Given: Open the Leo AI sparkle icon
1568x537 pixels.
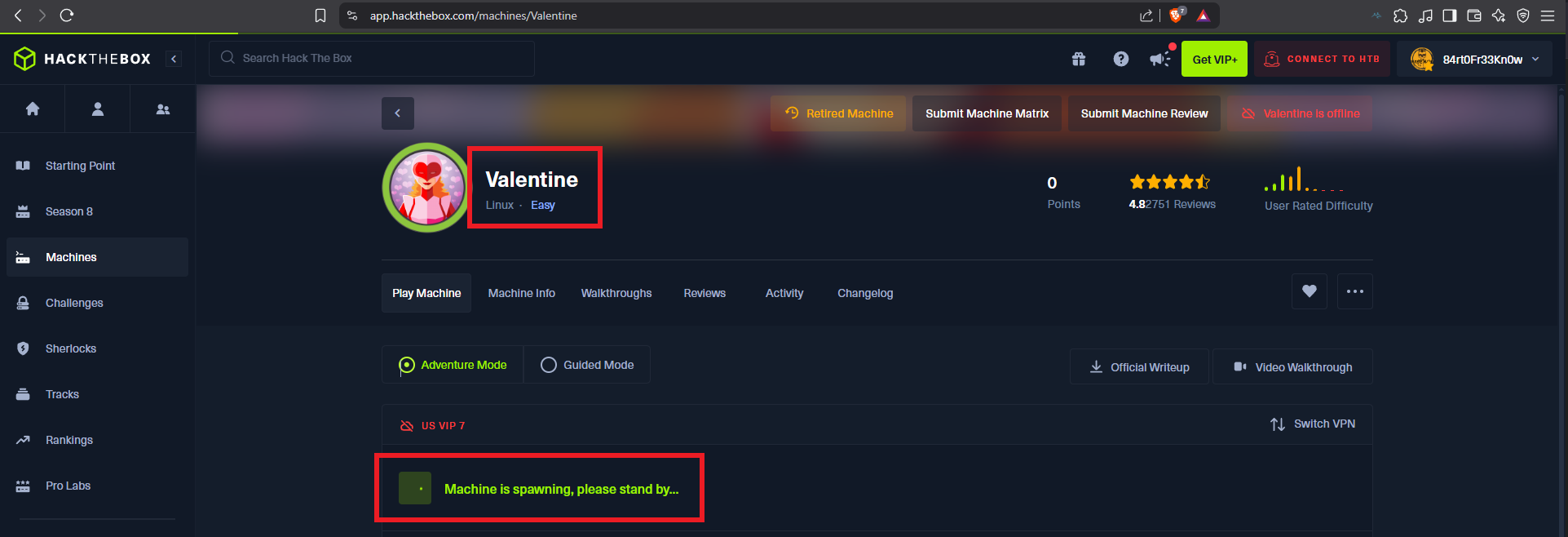Looking at the screenshot, I should (1499, 16).
